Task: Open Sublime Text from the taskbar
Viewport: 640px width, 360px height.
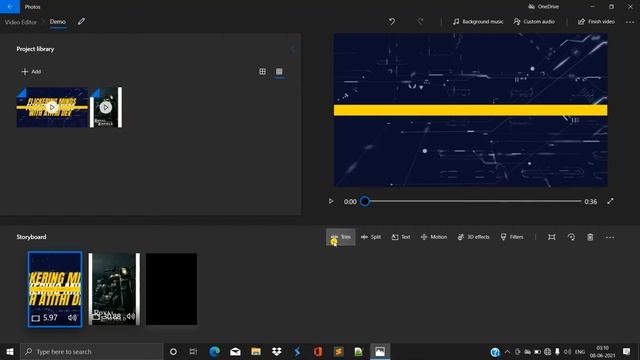Action: tap(338, 351)
